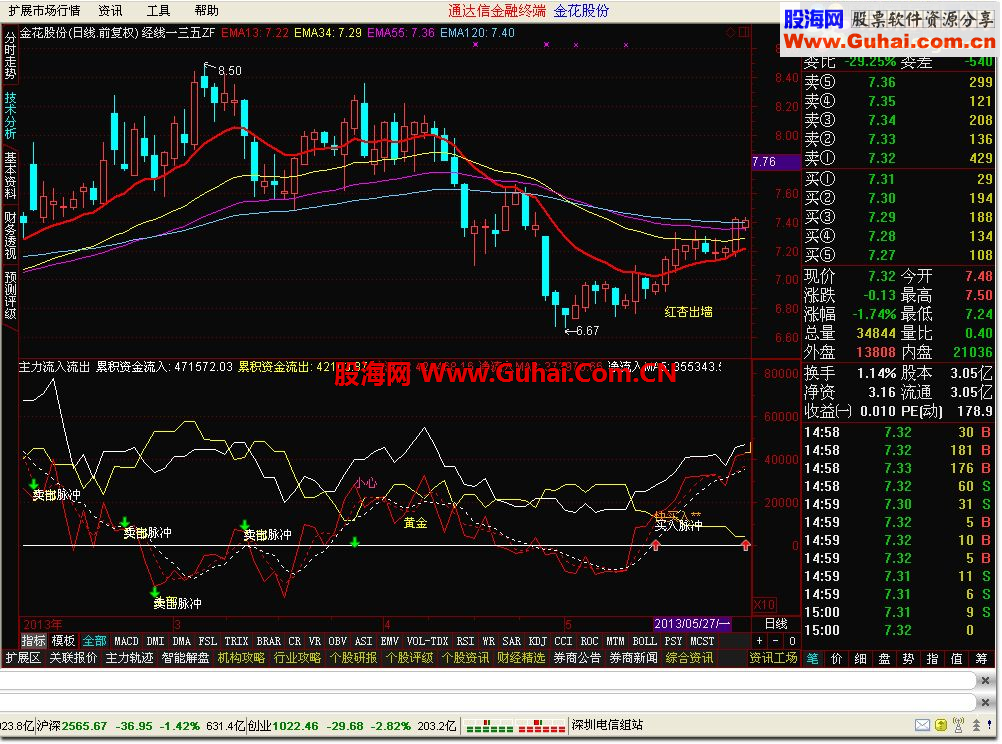This screenshot has height=744, width=1002.
Task: Switch to 预测评级 side tab
Action: click(x=10, y=295)
